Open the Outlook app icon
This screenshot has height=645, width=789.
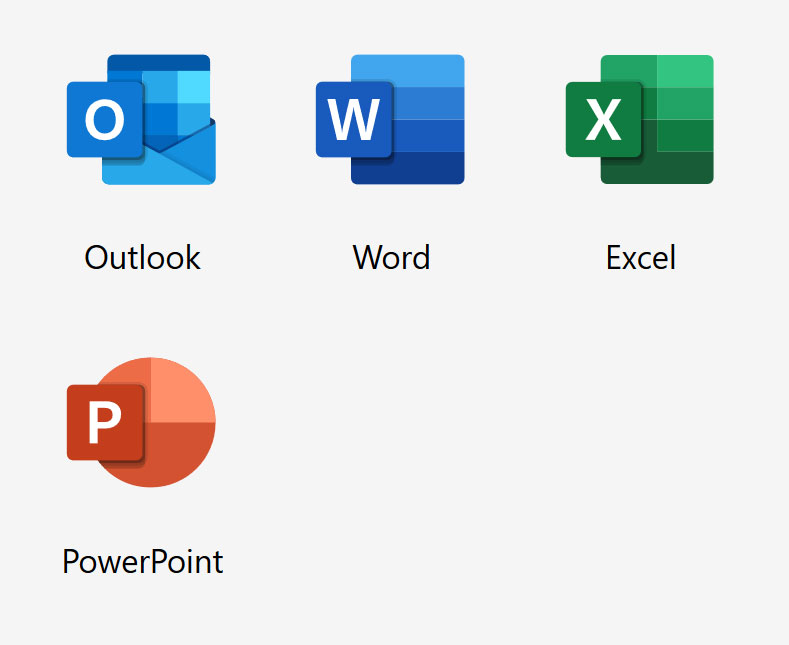click(x=141, y=120)
